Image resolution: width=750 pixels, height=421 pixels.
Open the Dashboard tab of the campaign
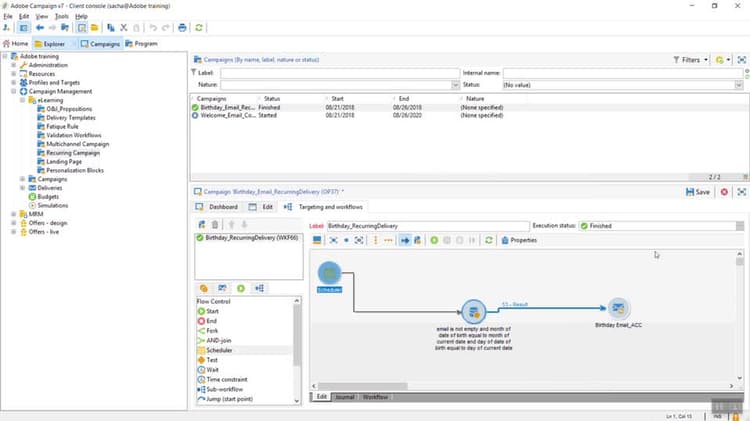217,207
